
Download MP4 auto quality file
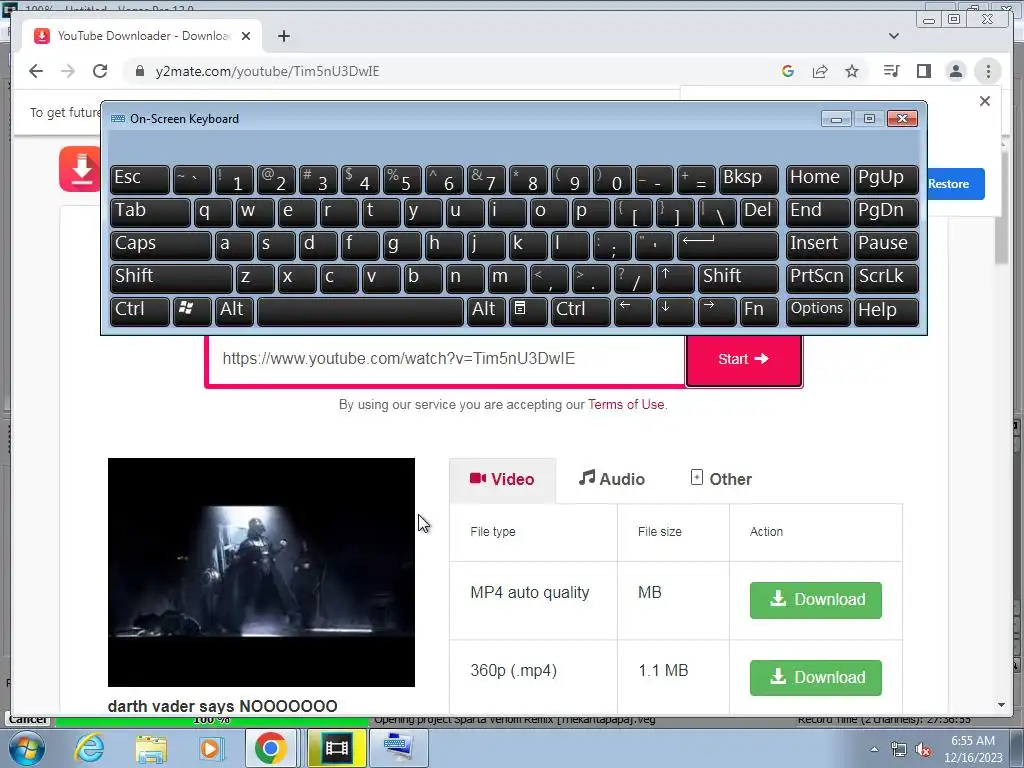point(816,600)
